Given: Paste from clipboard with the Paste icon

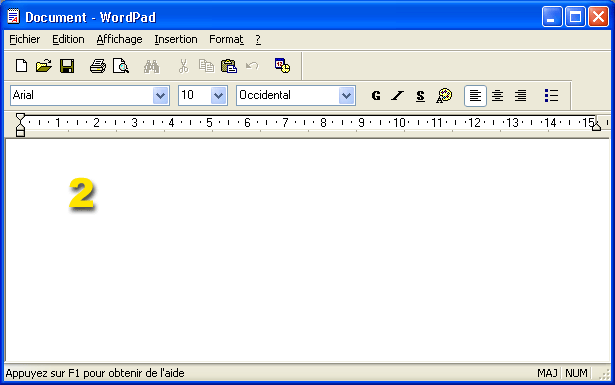Looking at the screenshot, I should [229, 66].
